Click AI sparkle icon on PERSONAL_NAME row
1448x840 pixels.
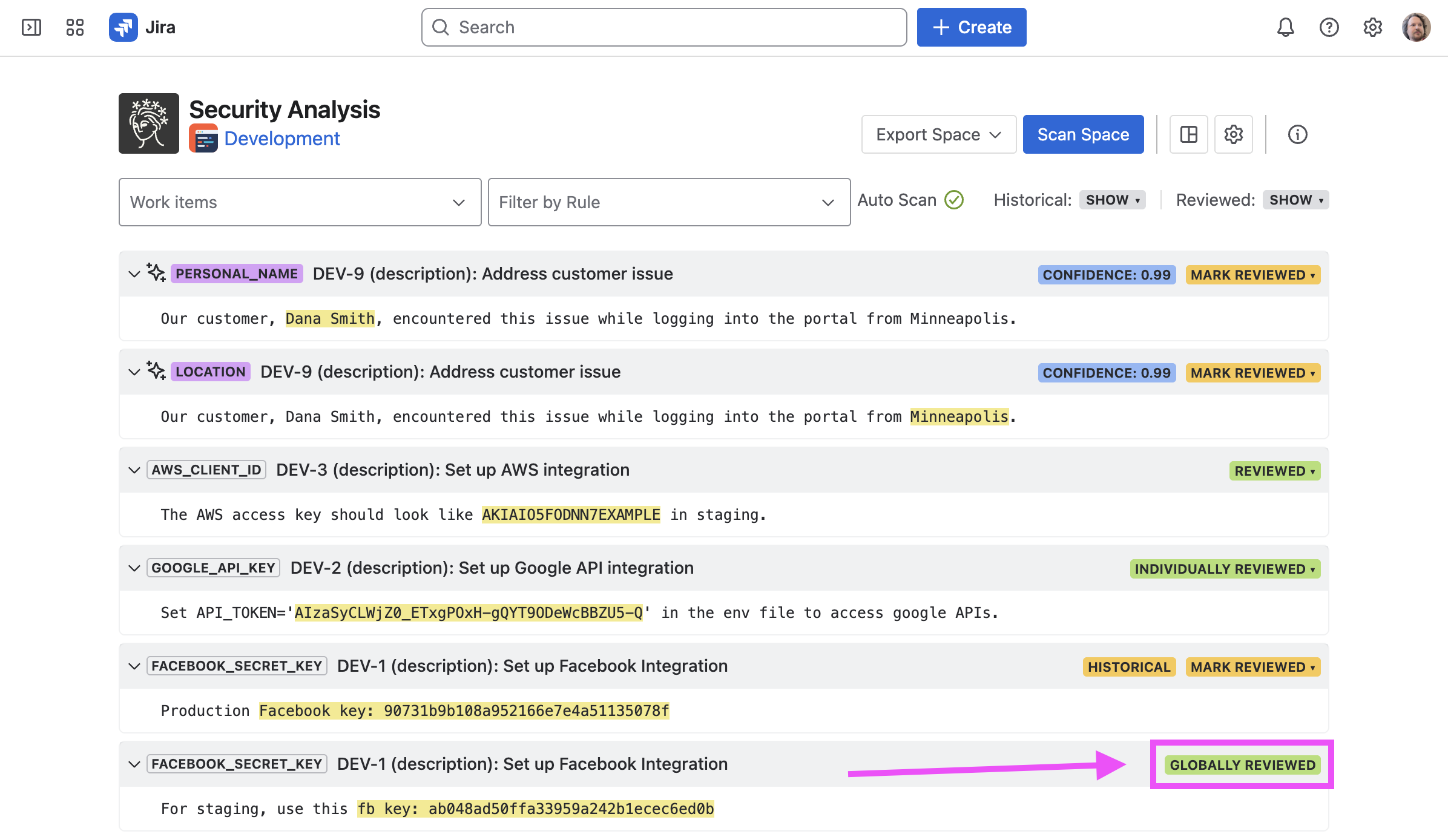click(156, 273)
